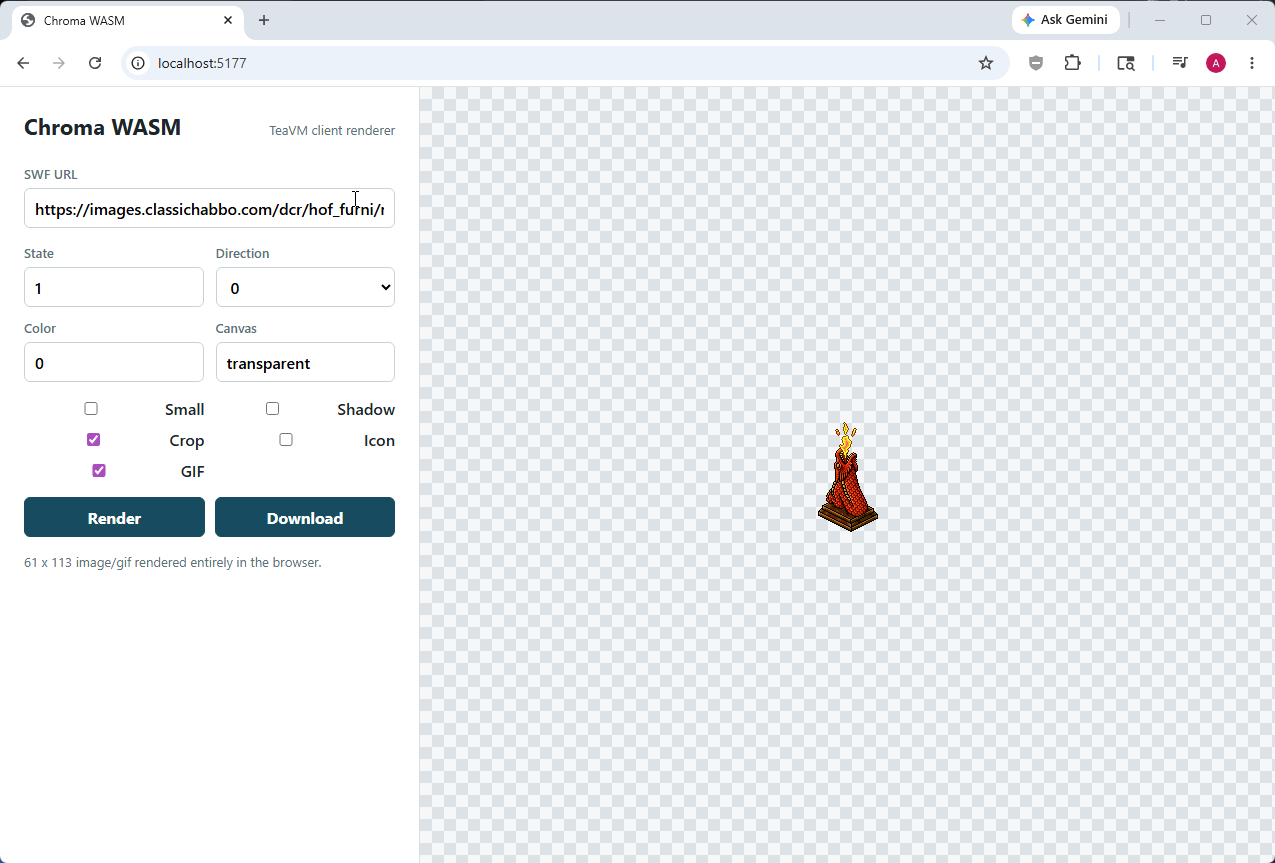
Task: Open a new tab with plus button
Action: click(x=264, y=20)
